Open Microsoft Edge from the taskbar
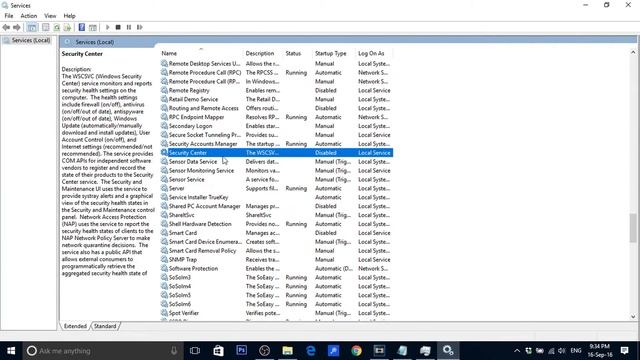 coord(311,351)
